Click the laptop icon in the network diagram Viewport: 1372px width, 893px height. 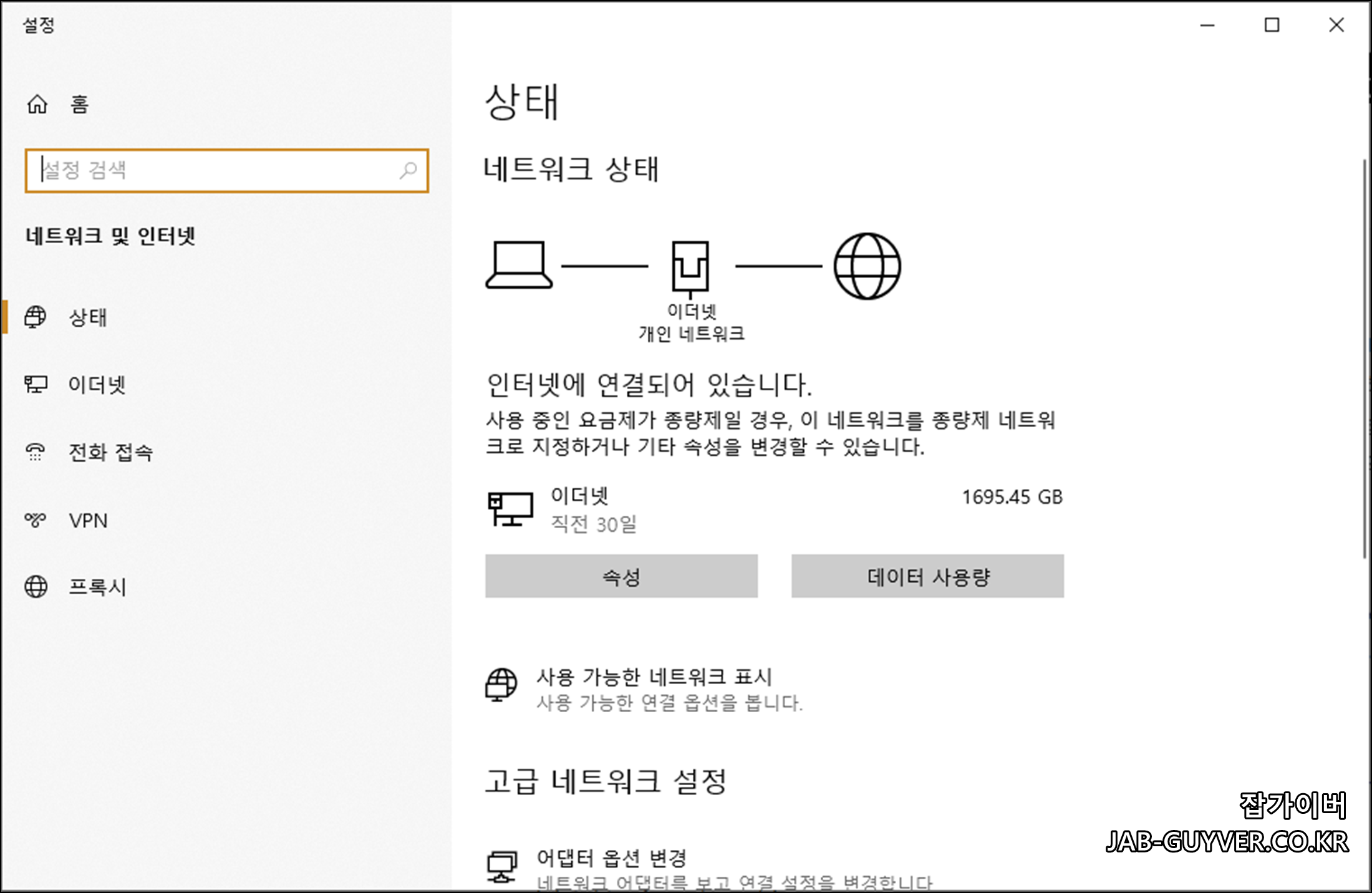[519, 265]
